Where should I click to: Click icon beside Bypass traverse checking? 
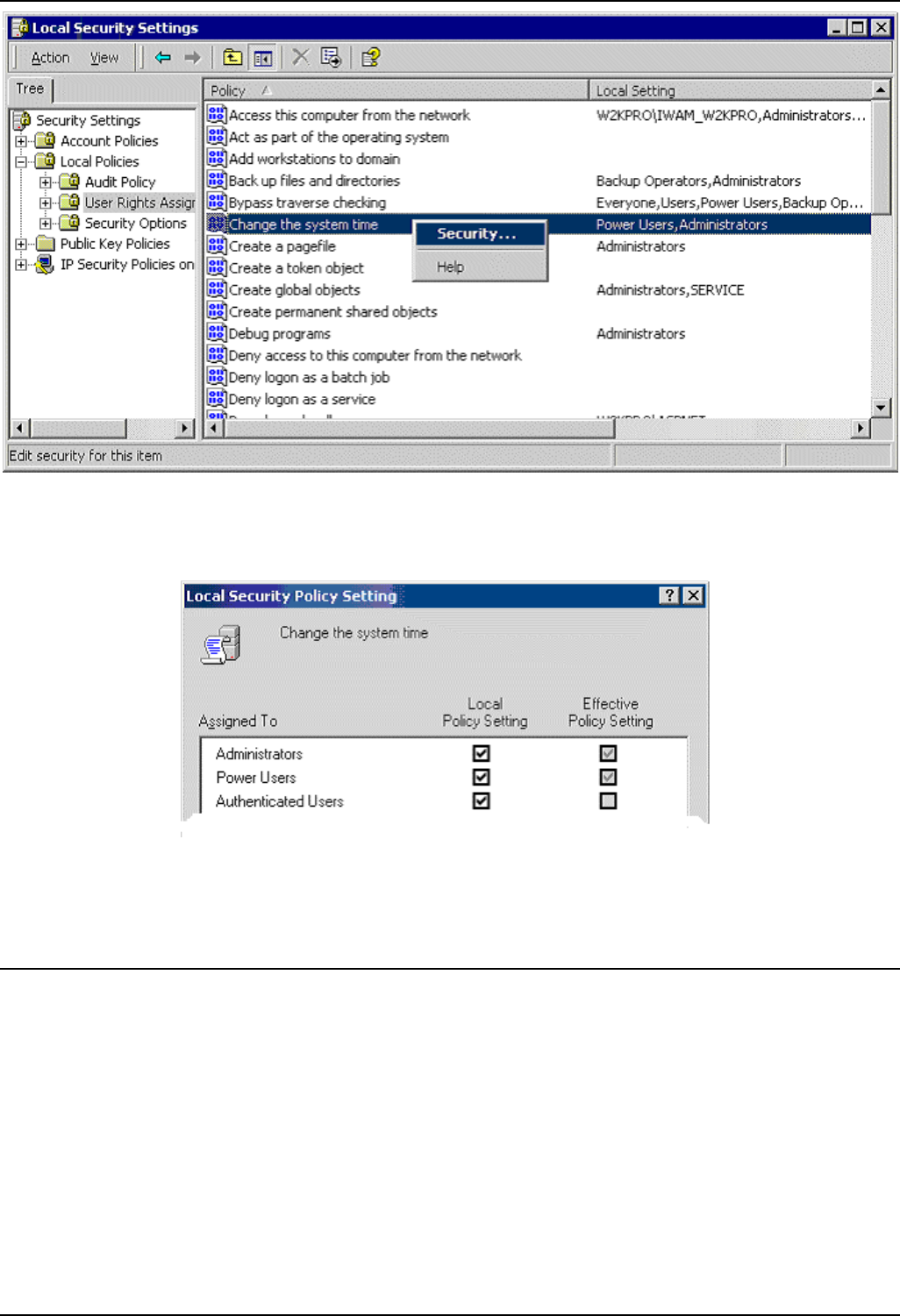217,203
